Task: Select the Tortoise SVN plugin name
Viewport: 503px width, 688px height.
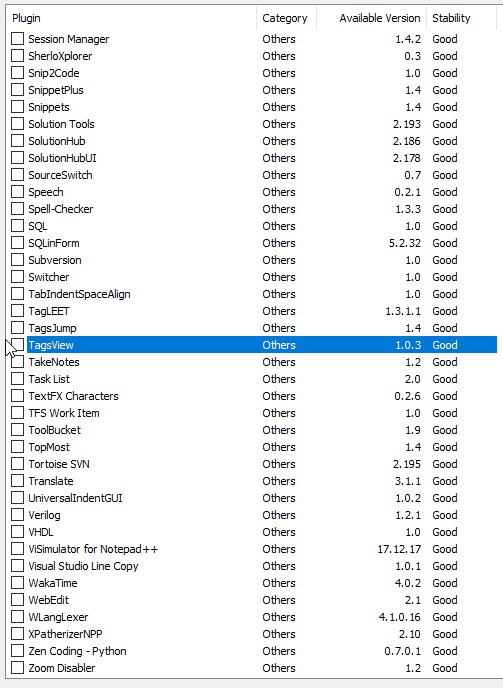Action: (59, 464)
